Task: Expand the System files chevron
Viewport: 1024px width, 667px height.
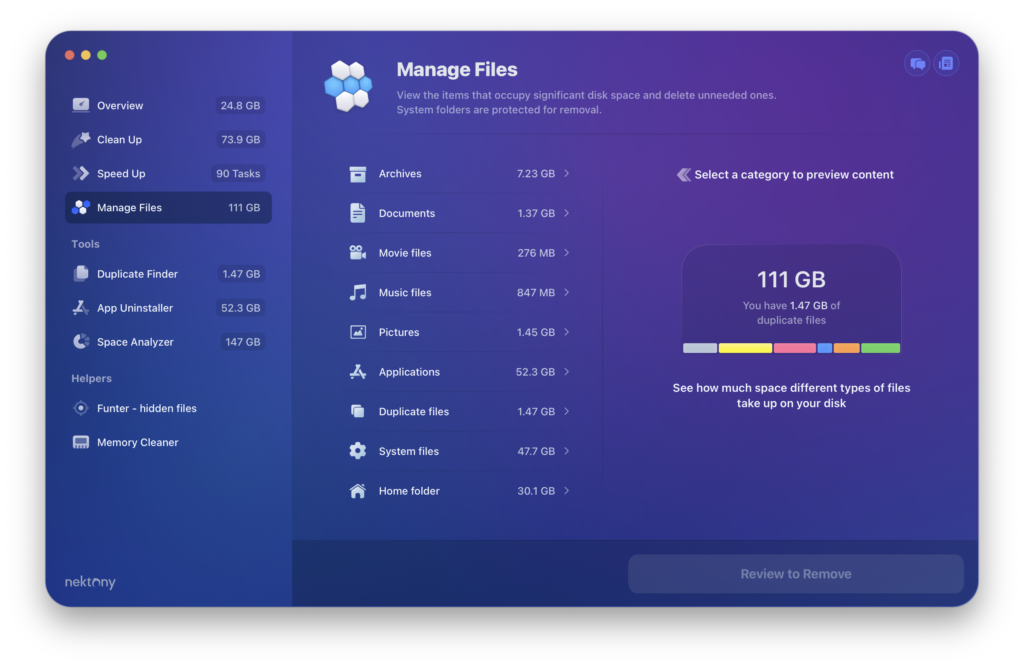Action: pos(566,451)
